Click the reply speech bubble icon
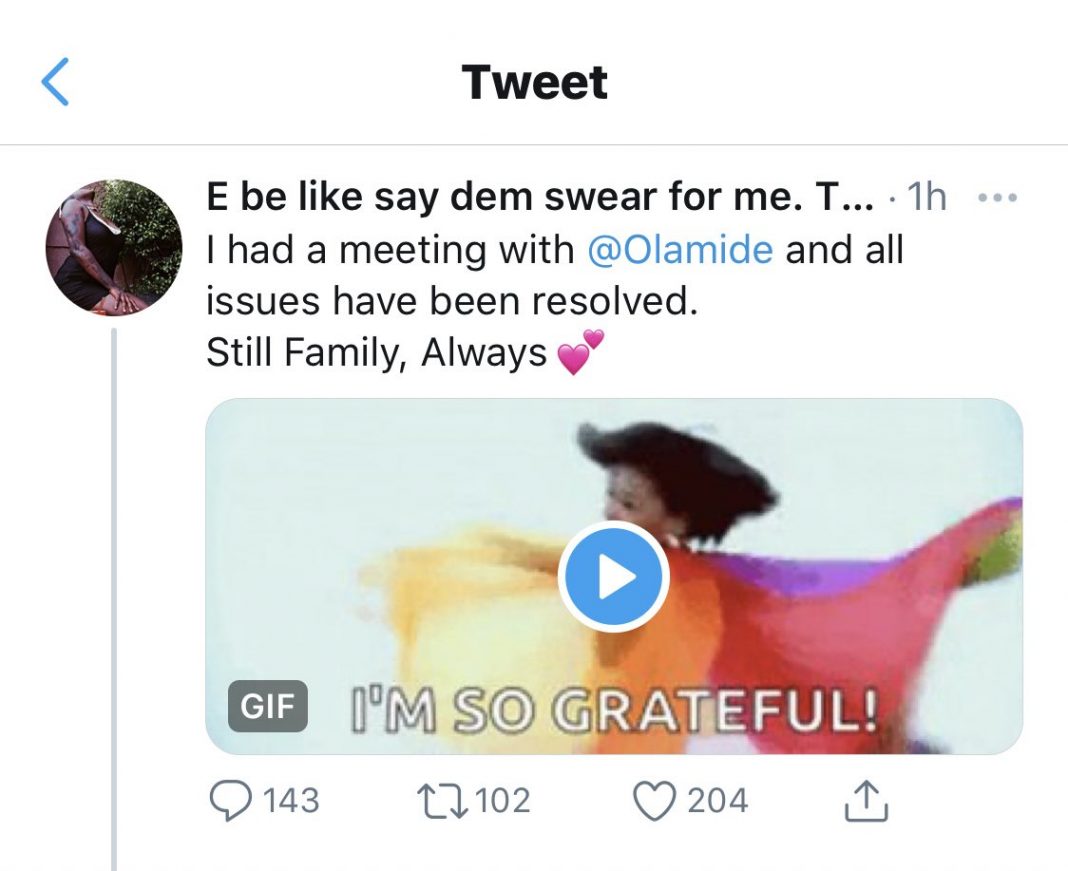The width and height of the screenshot is (1068, 871). [x=230, y=801]
